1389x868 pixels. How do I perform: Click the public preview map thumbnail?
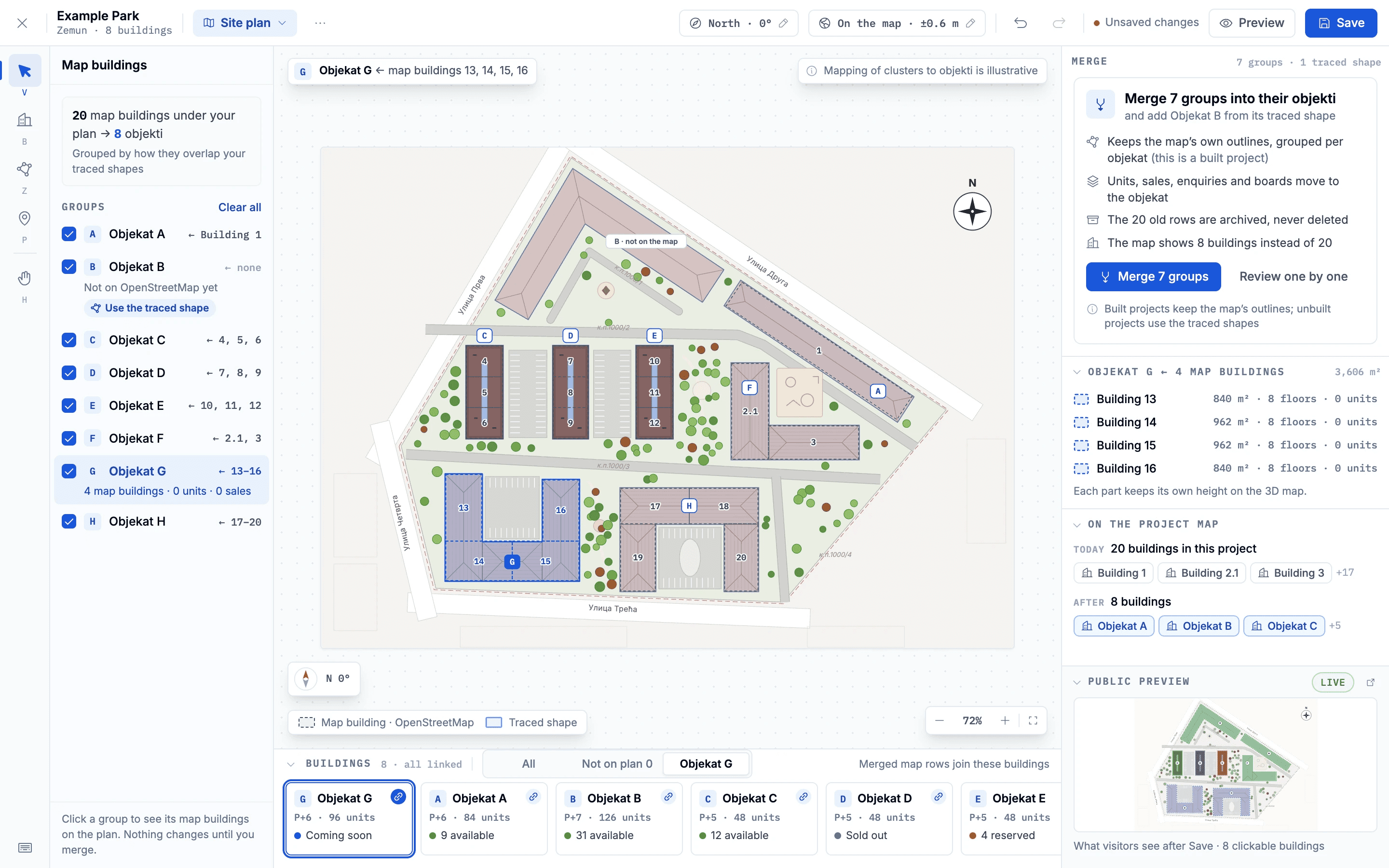pyautogui.click(x=1225, y=765)
